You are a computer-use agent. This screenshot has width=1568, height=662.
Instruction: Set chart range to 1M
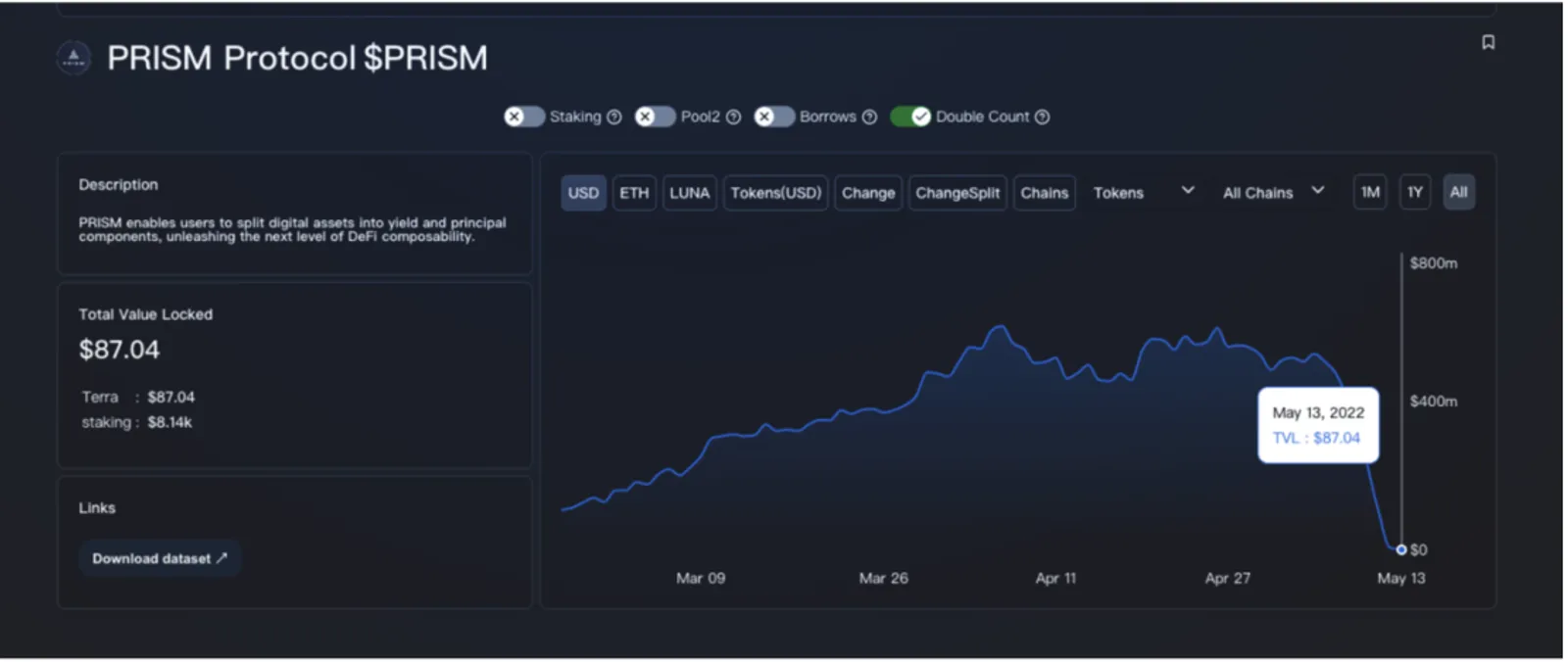[1370, 192]
